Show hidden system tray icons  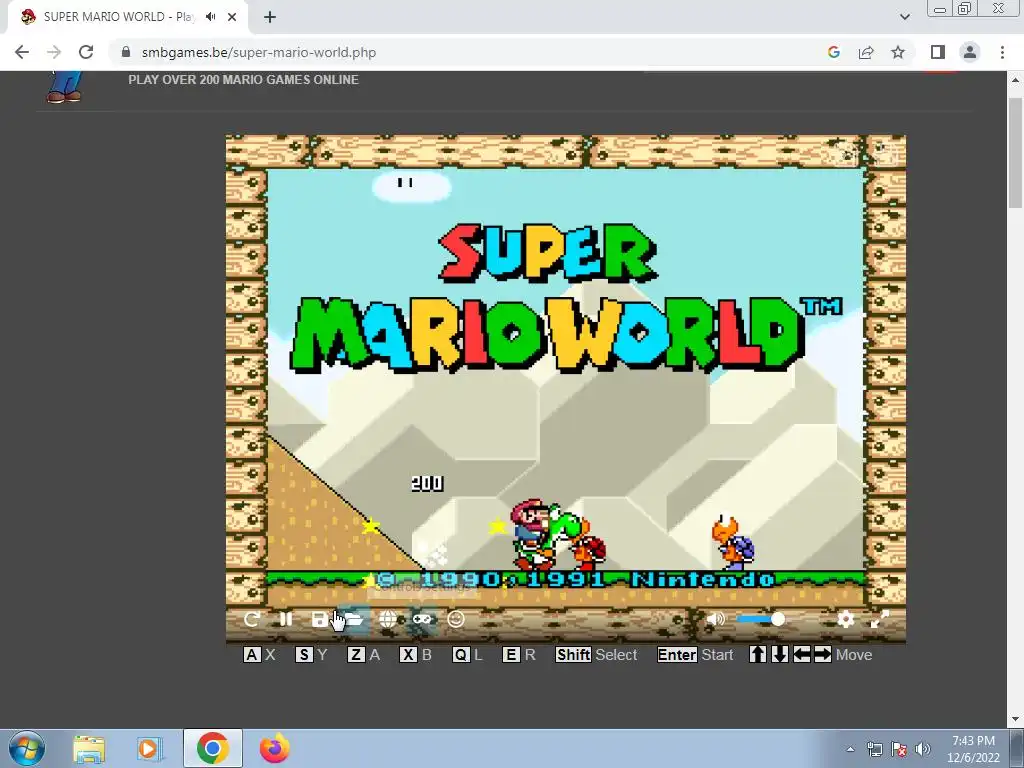[850, 749]
